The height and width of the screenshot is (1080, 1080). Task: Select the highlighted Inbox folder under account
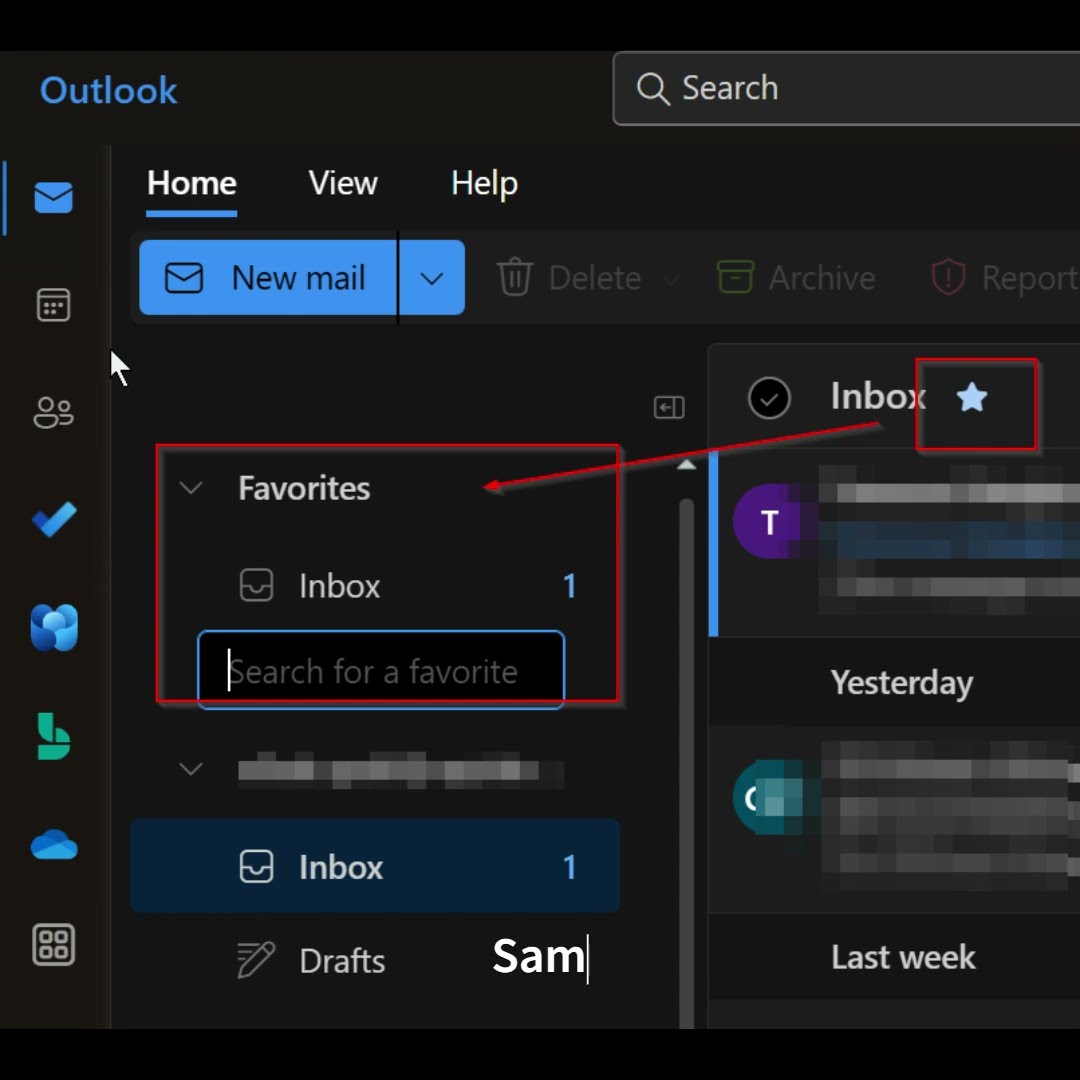point(375,866)
